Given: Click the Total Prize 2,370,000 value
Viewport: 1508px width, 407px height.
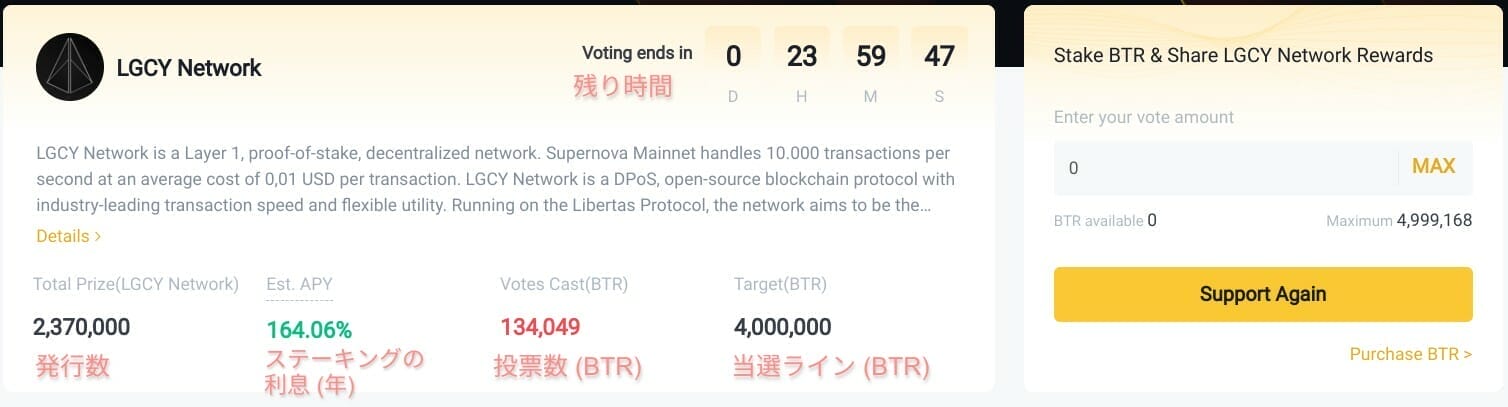Looking at the screenshot, I should tap(81, 327).
